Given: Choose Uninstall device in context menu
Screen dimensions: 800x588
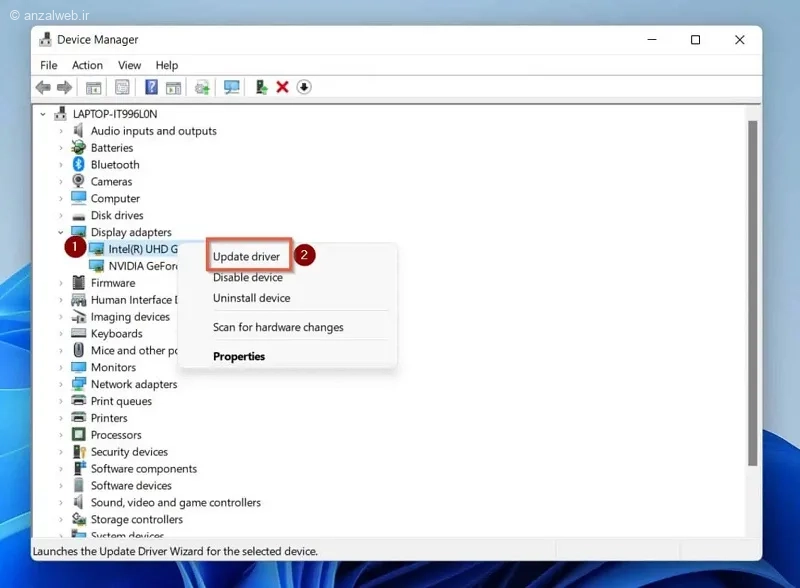Looking at the screenshot, I should pyautogui.click(x=252, y=298).
